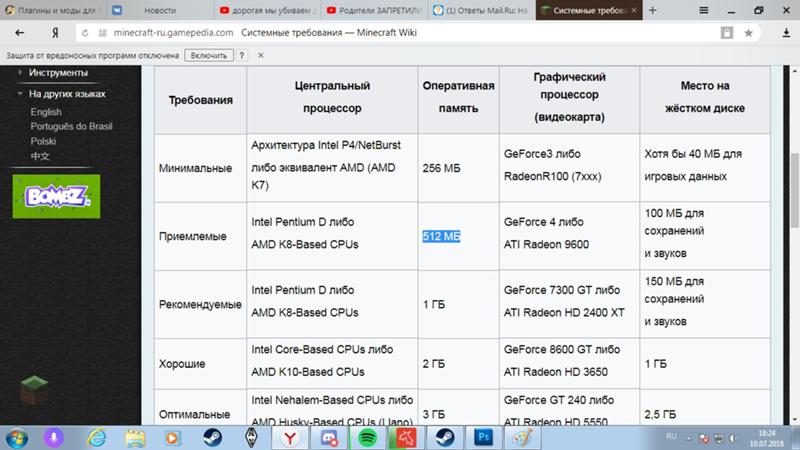The image size is (800, 450).
Task: Reload the page with the refresh icon
Action: coord(85,33)
